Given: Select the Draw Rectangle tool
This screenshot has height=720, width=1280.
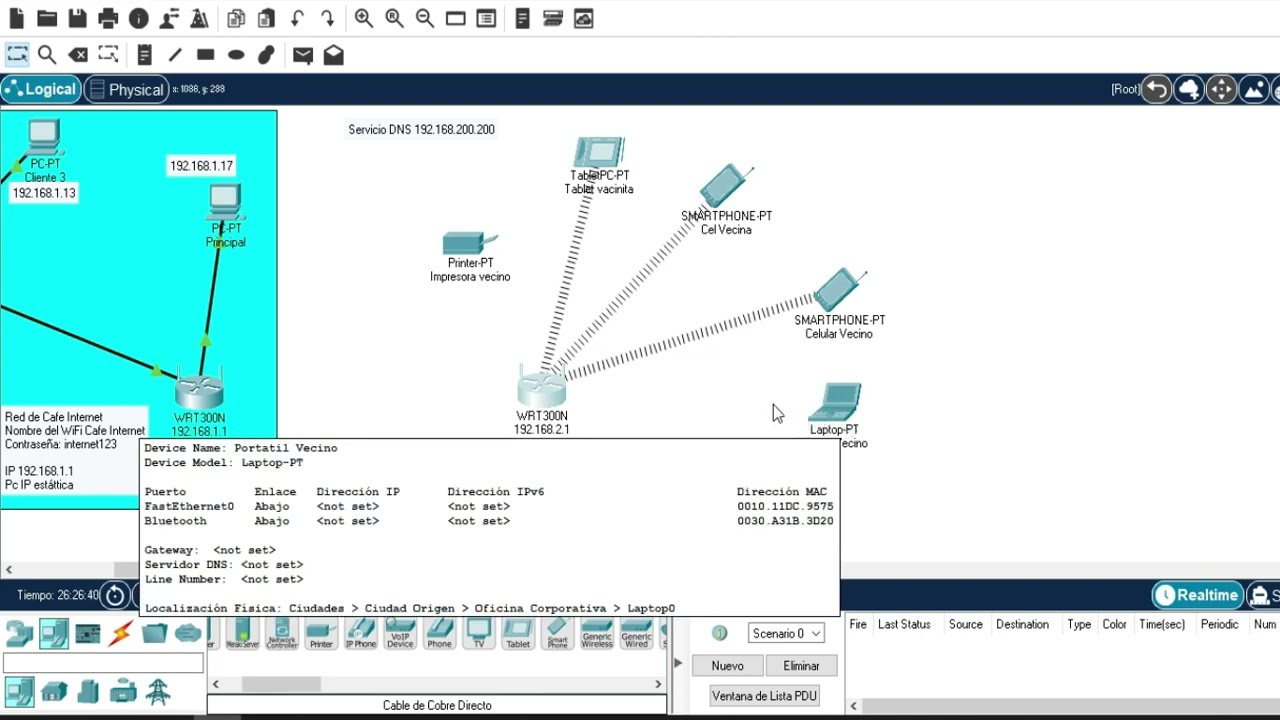Looking at the screenshot, I should (x=205, y=55).
